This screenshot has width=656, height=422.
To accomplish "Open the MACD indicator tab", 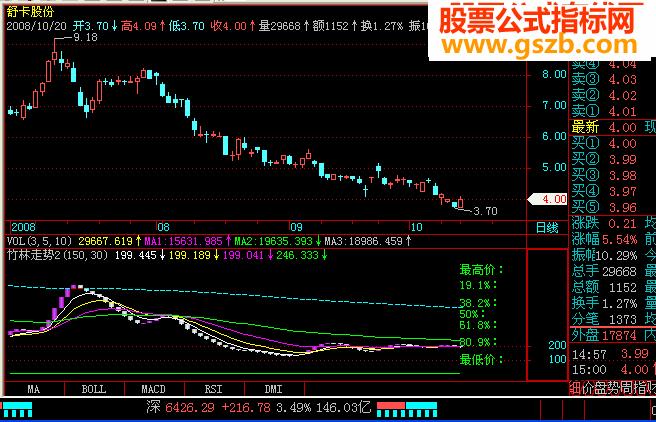I will pyautogui.click(x=154, y=389).
